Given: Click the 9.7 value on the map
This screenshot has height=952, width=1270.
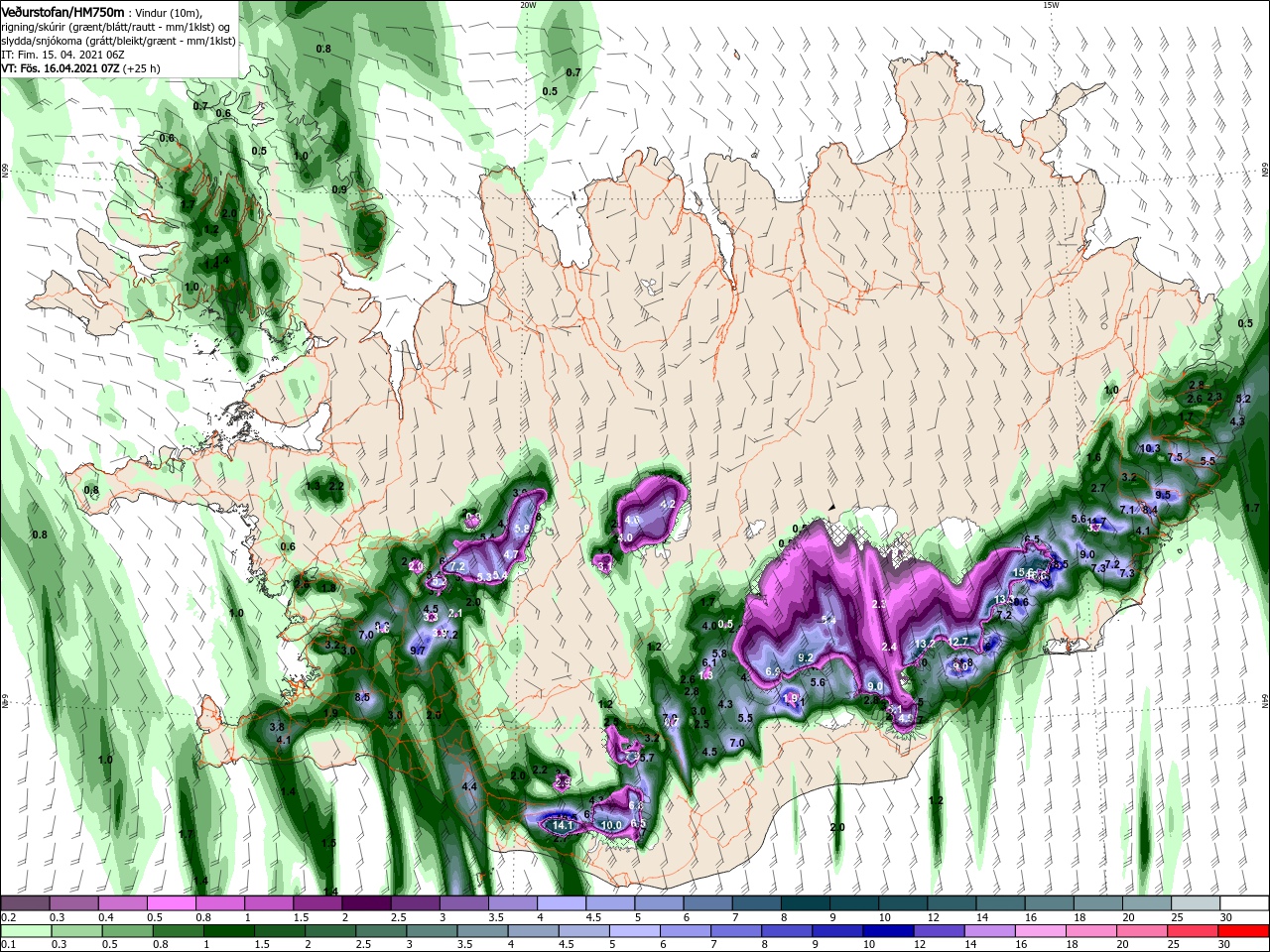Looking at the screenshot, I should (x=418, y=651).
